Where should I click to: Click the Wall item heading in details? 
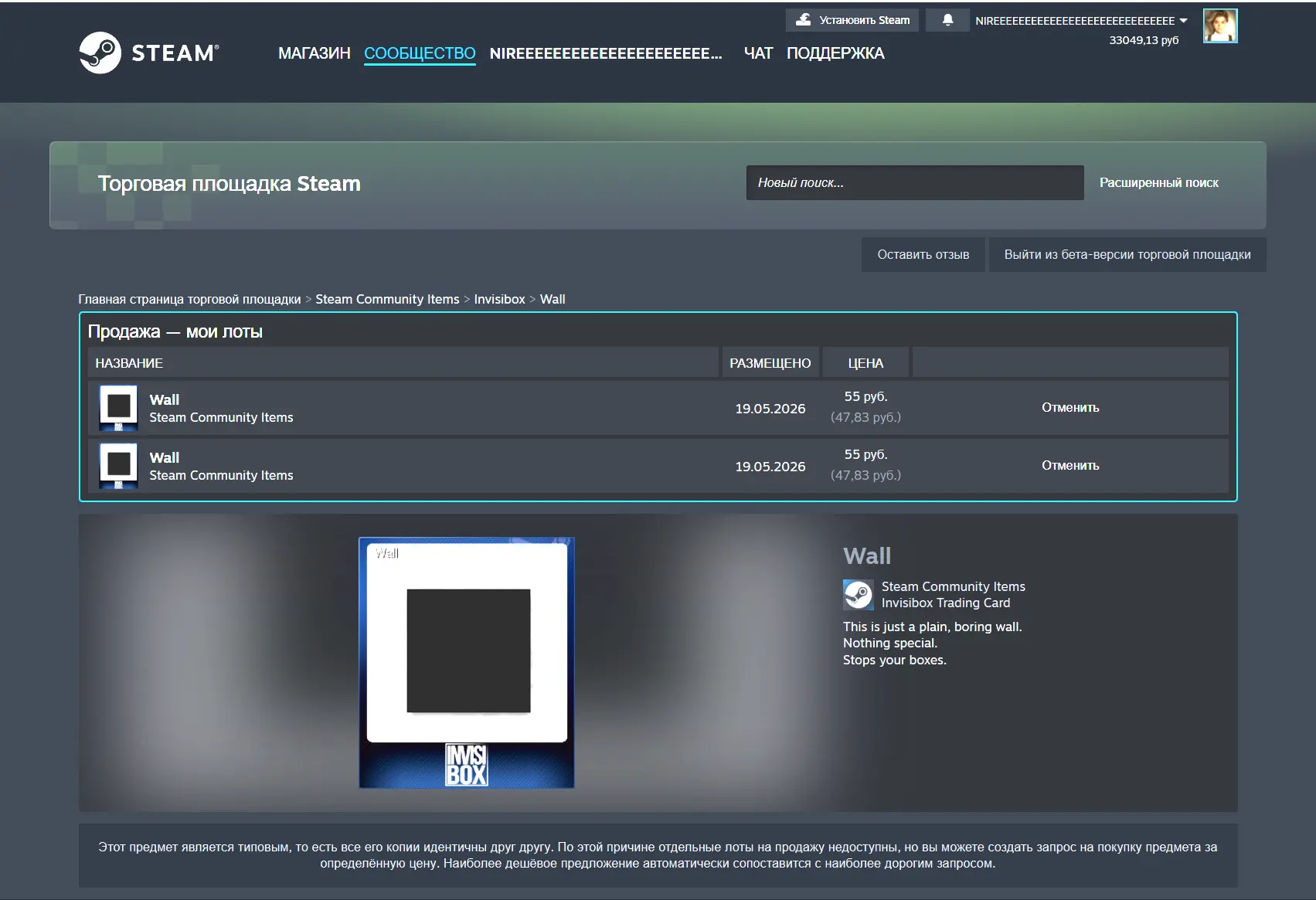pyautogui.click(x=867, y=555)
